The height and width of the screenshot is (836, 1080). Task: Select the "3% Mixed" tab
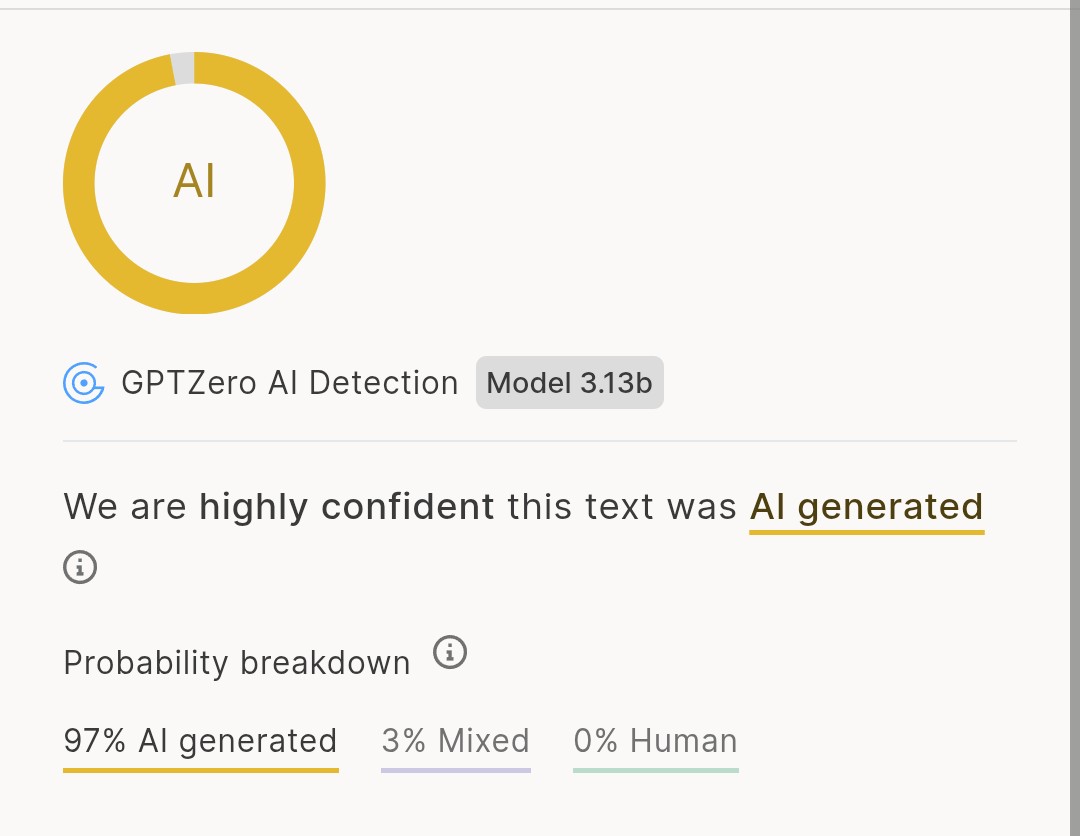point(455,741)
